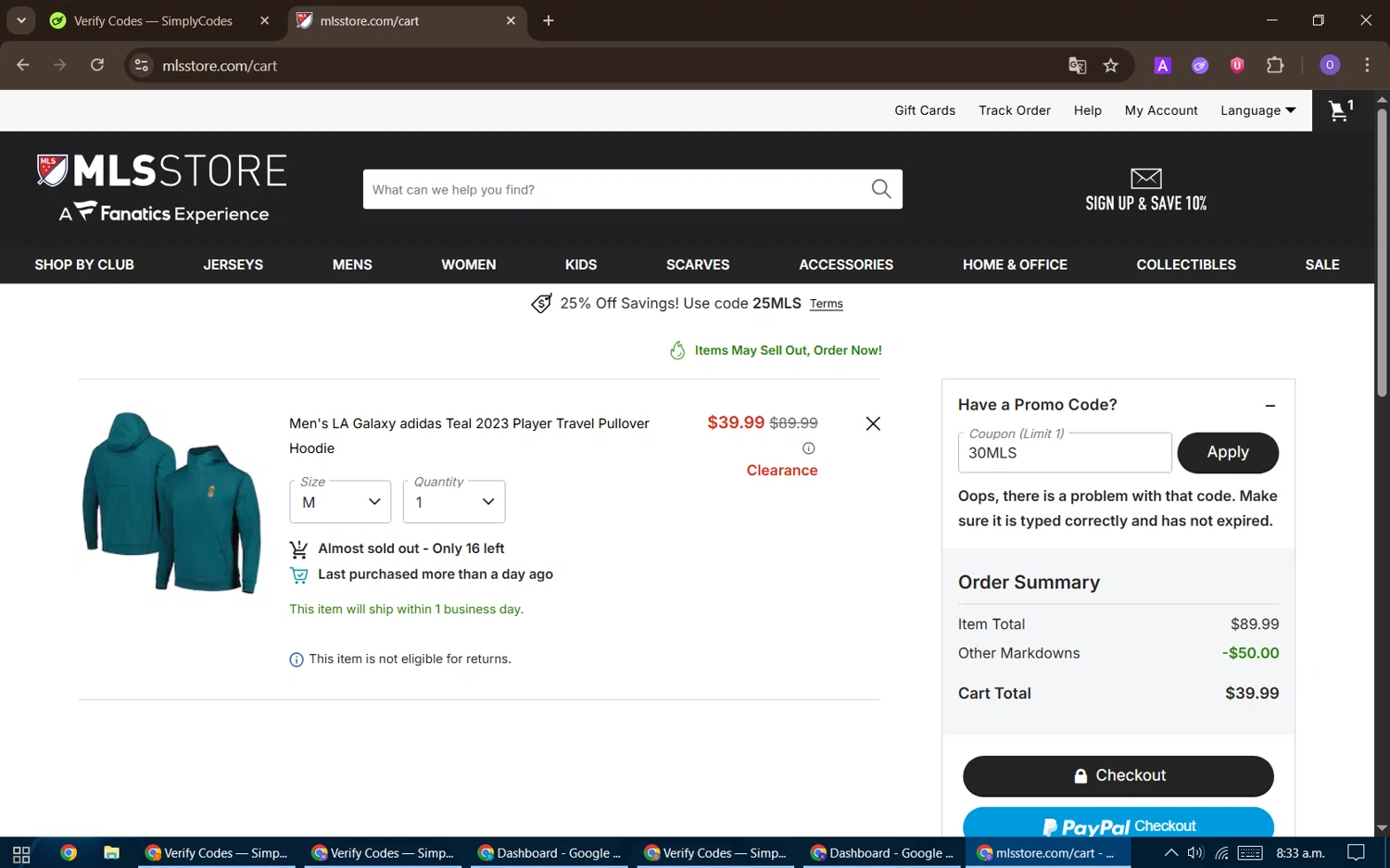Click the browser back arrow
This screenshot has width=1390, height=868.
(x=23, y=65)
